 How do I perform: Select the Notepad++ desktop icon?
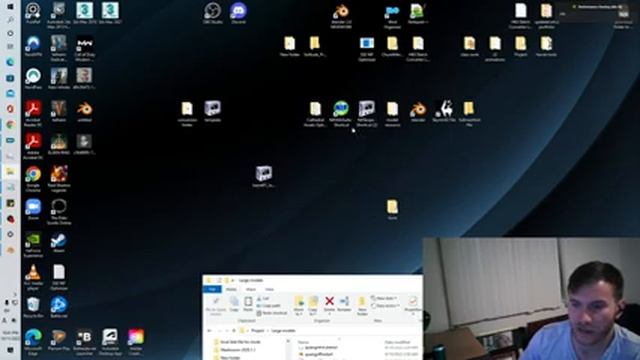tap(418, 13)
